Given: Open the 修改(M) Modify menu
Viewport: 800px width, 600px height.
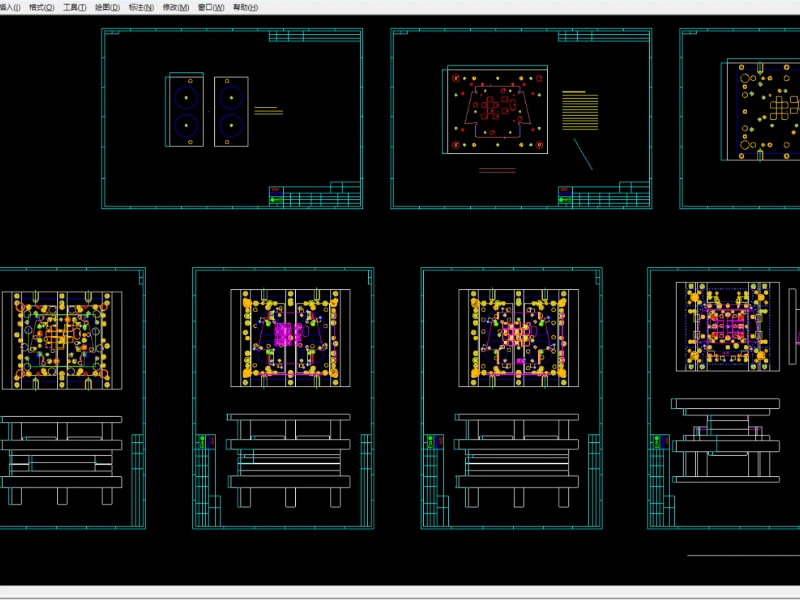Looking at the screenshot, I should tap(176, 7).
